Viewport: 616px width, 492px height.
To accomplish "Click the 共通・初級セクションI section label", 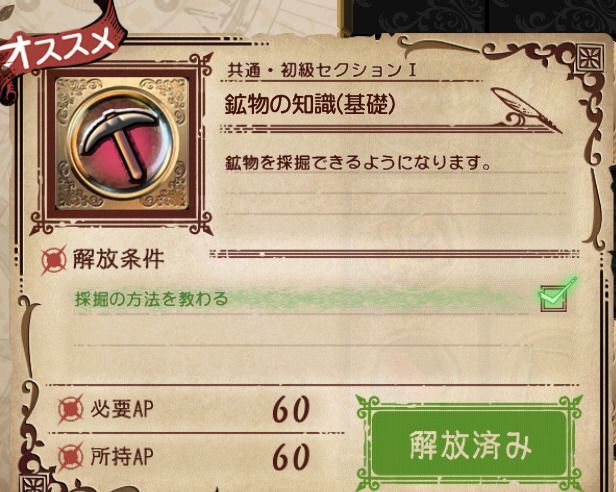I will 322,70.
